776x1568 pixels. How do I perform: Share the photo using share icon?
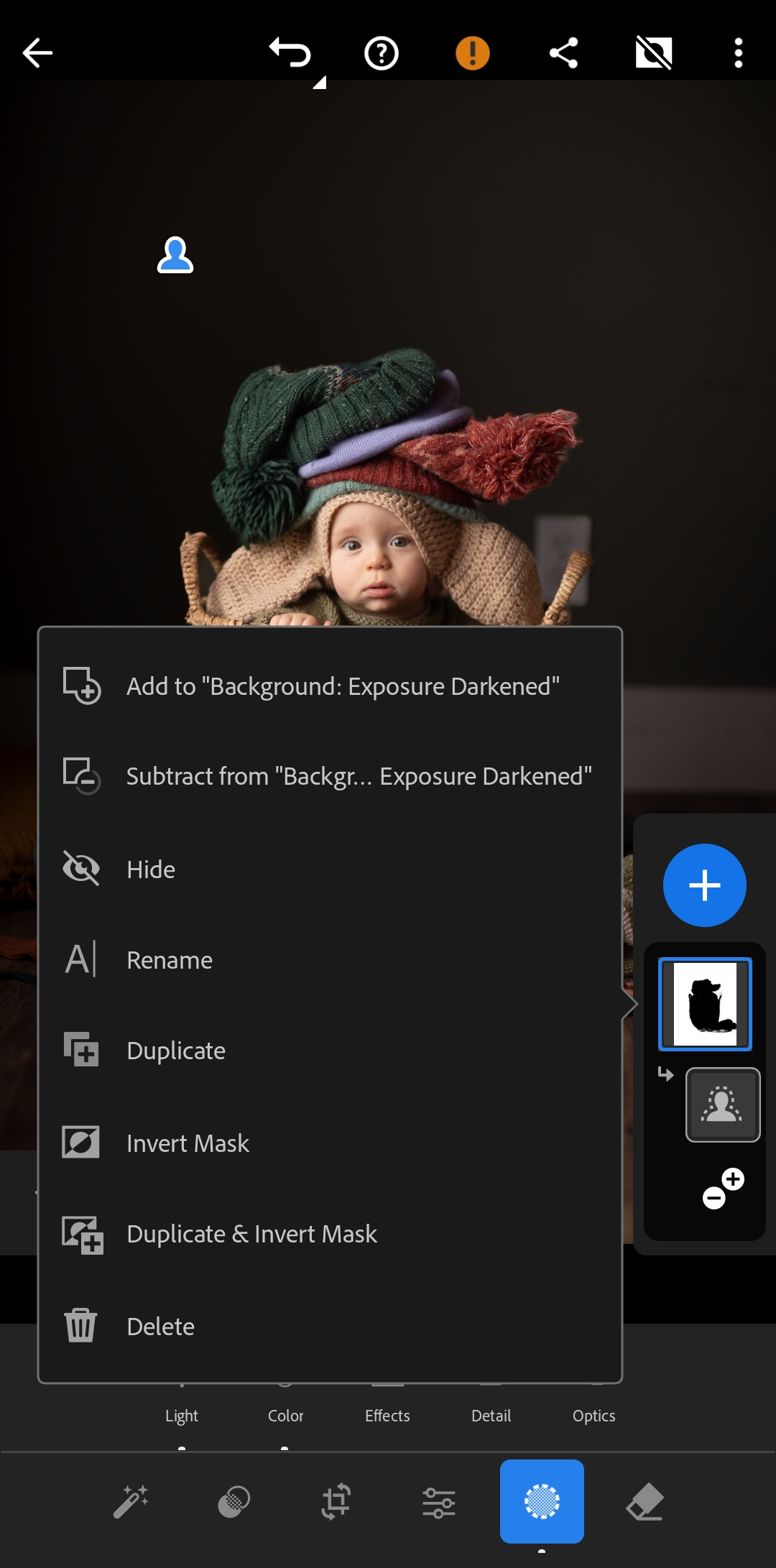coord(563,53)
